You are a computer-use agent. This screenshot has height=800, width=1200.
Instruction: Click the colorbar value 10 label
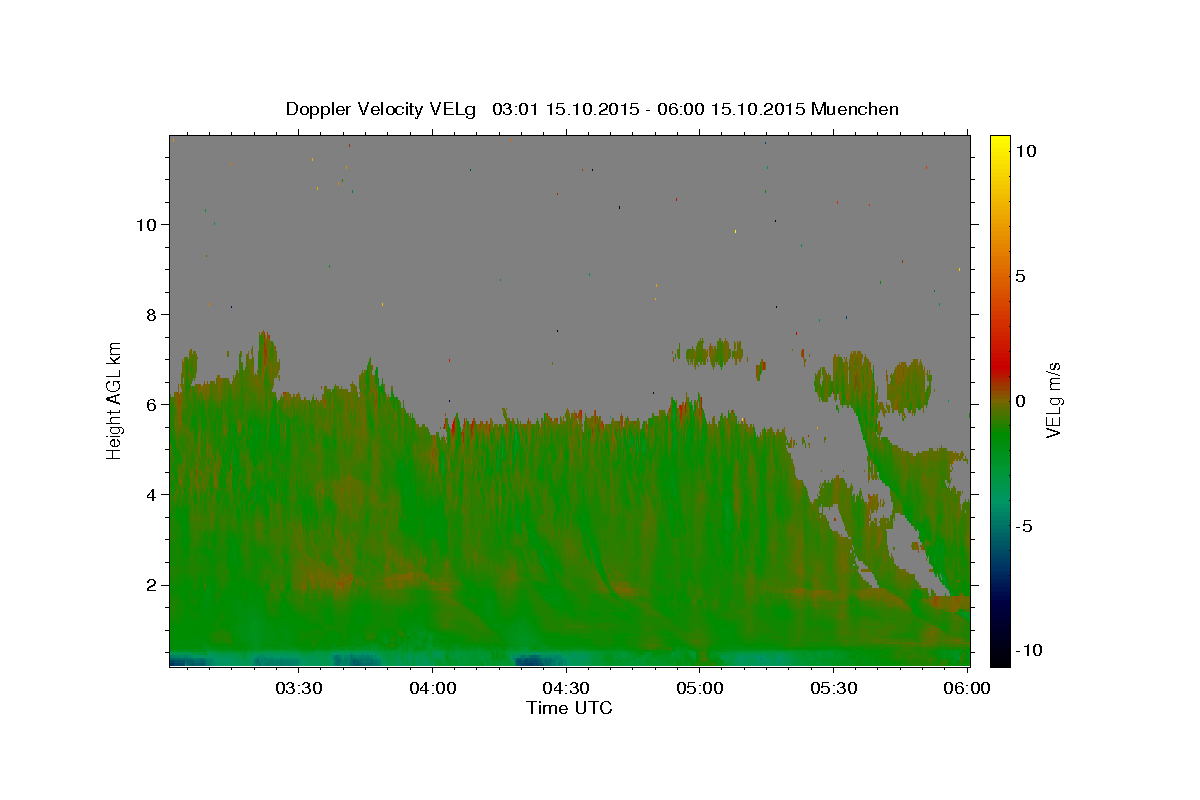point(1025,150)
